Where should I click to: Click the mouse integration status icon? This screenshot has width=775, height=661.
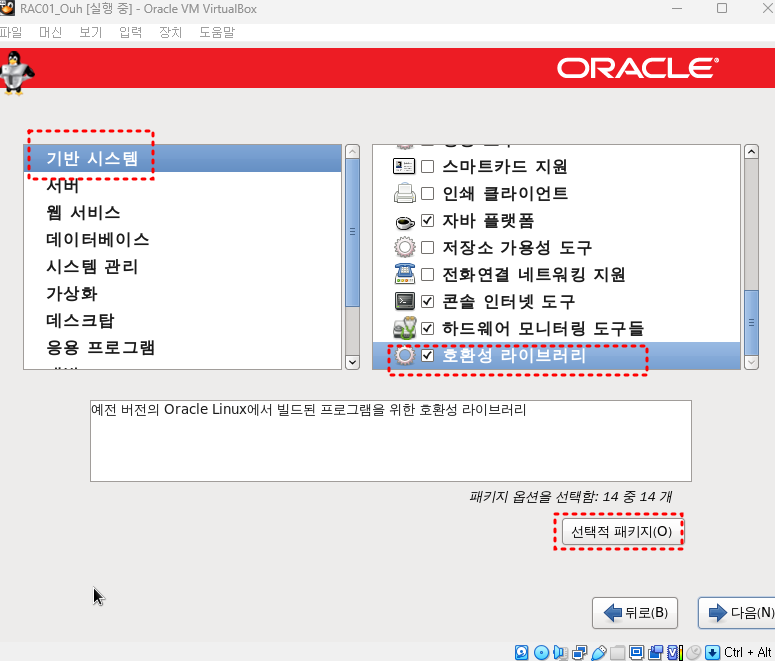[693, 653]
